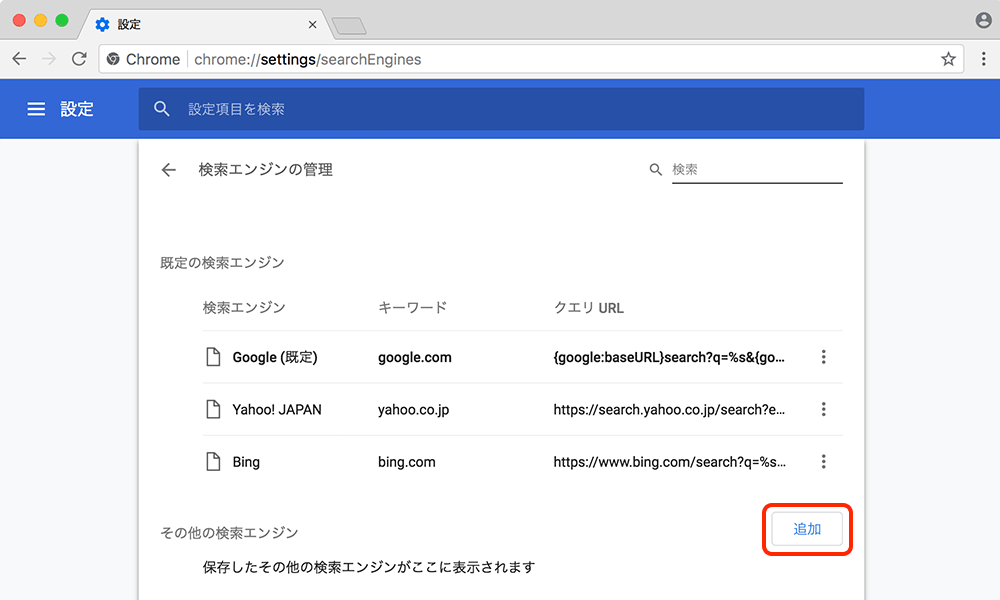Viewport: 1000px width, 600px height.
Task: Click the Google query URL text
Action: 669,357
